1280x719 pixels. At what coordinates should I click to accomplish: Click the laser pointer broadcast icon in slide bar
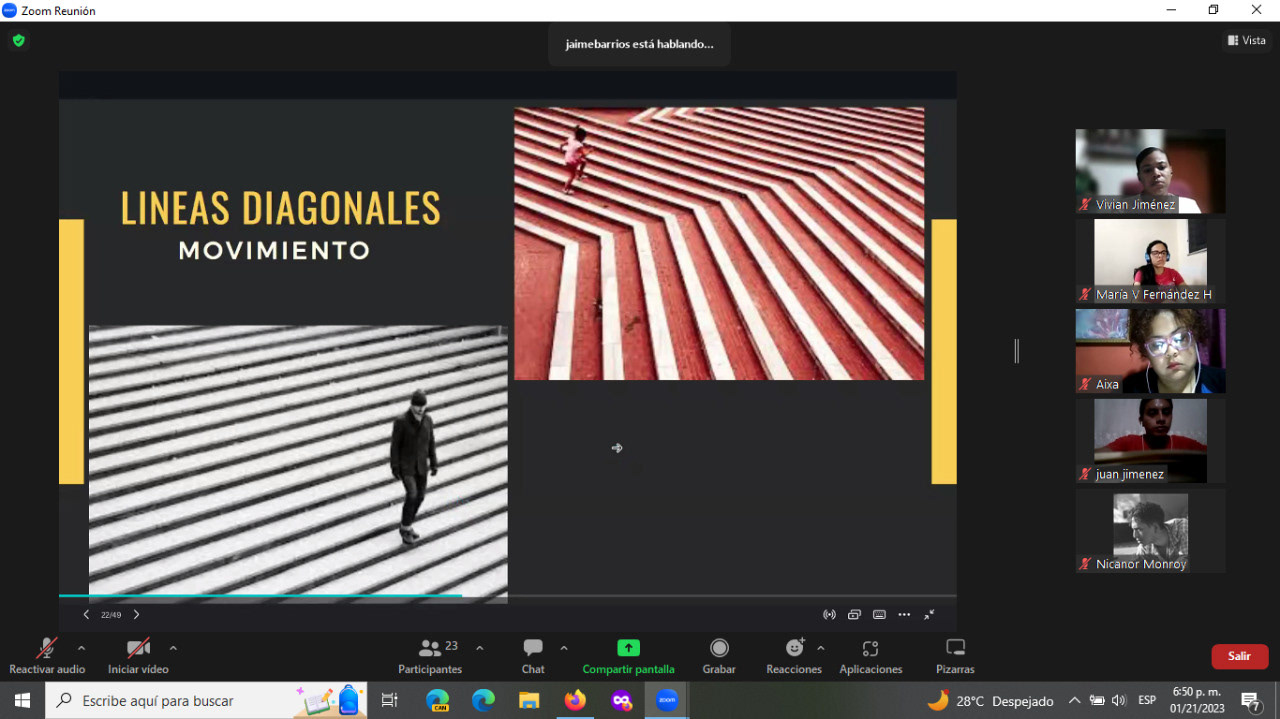[x=829, y=615]
